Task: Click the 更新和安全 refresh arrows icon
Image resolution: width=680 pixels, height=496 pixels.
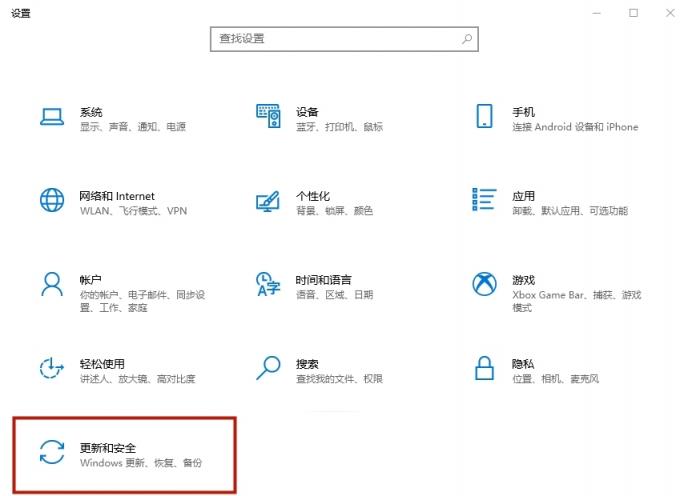Action: coord(52,452)
